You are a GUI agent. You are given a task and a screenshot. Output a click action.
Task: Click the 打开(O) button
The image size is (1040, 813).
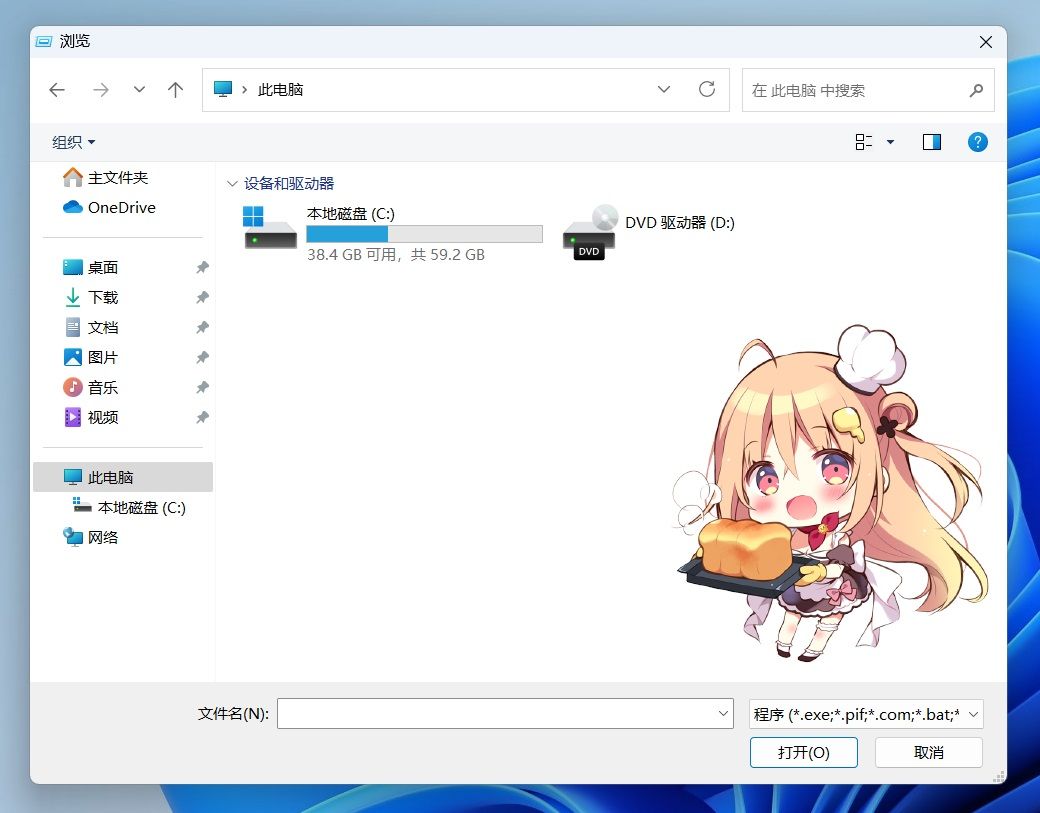pos(804,753)
